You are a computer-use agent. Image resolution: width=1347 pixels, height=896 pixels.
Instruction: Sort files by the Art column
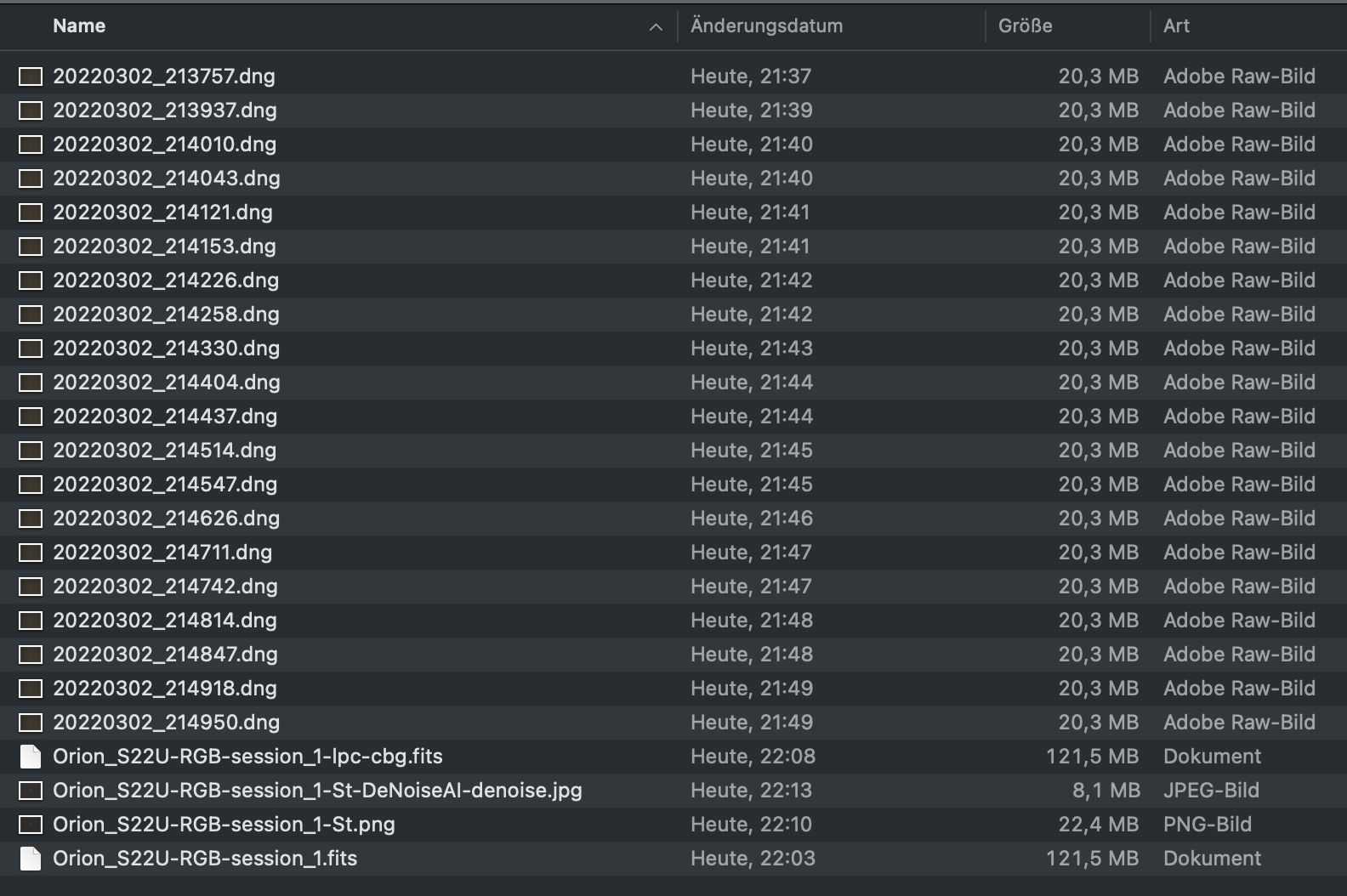(1176, 26)
